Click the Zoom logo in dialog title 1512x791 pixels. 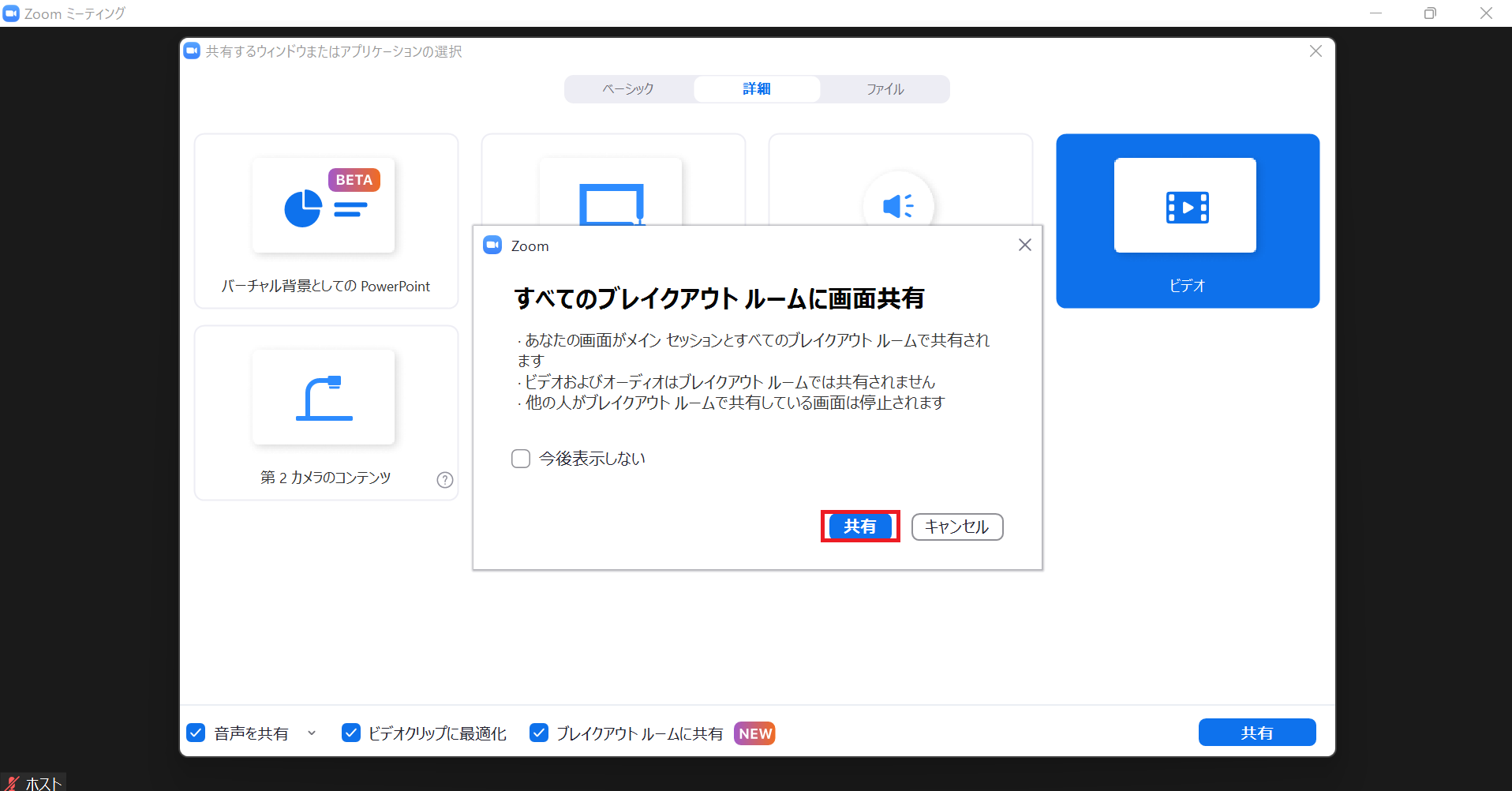(x=492, y=246)
